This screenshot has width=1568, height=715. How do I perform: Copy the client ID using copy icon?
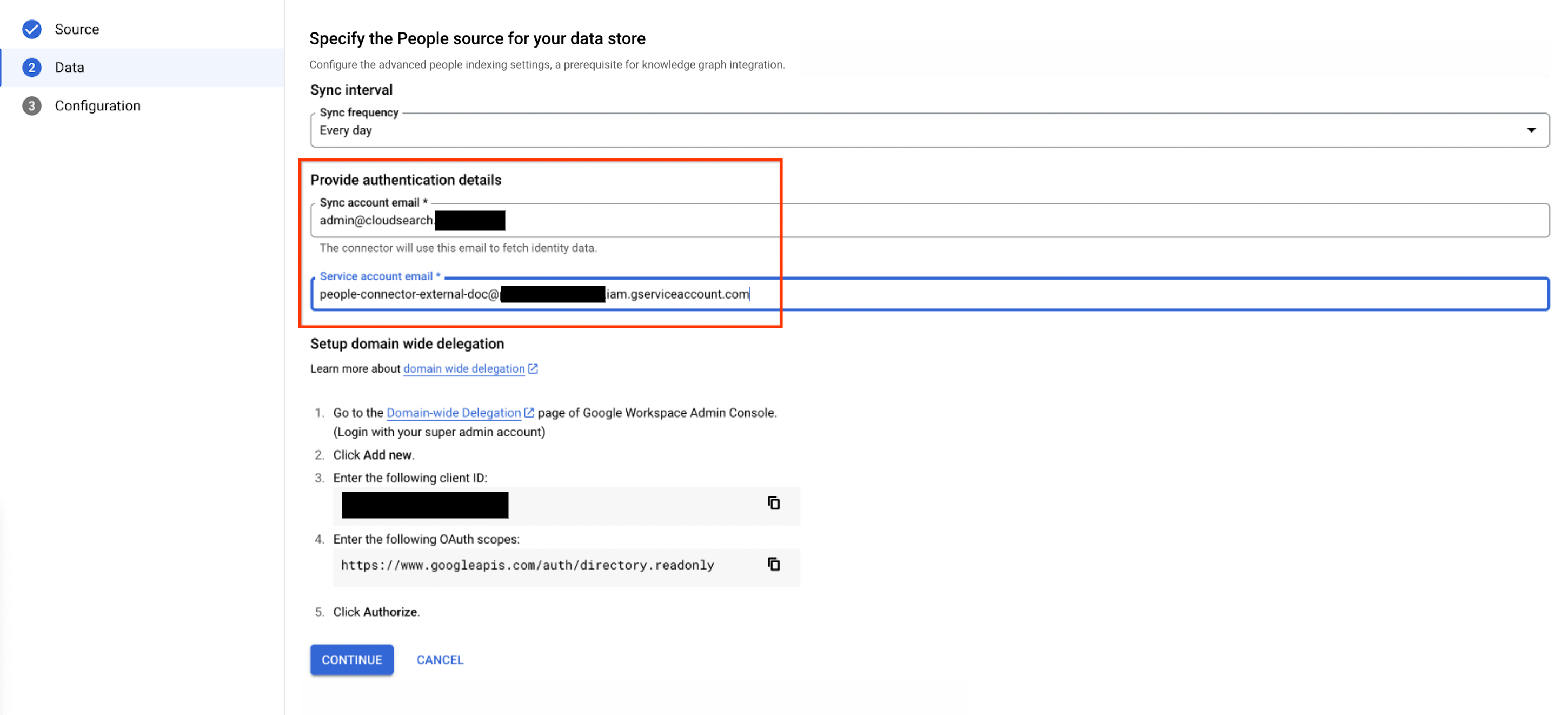(x=774, y=504)
